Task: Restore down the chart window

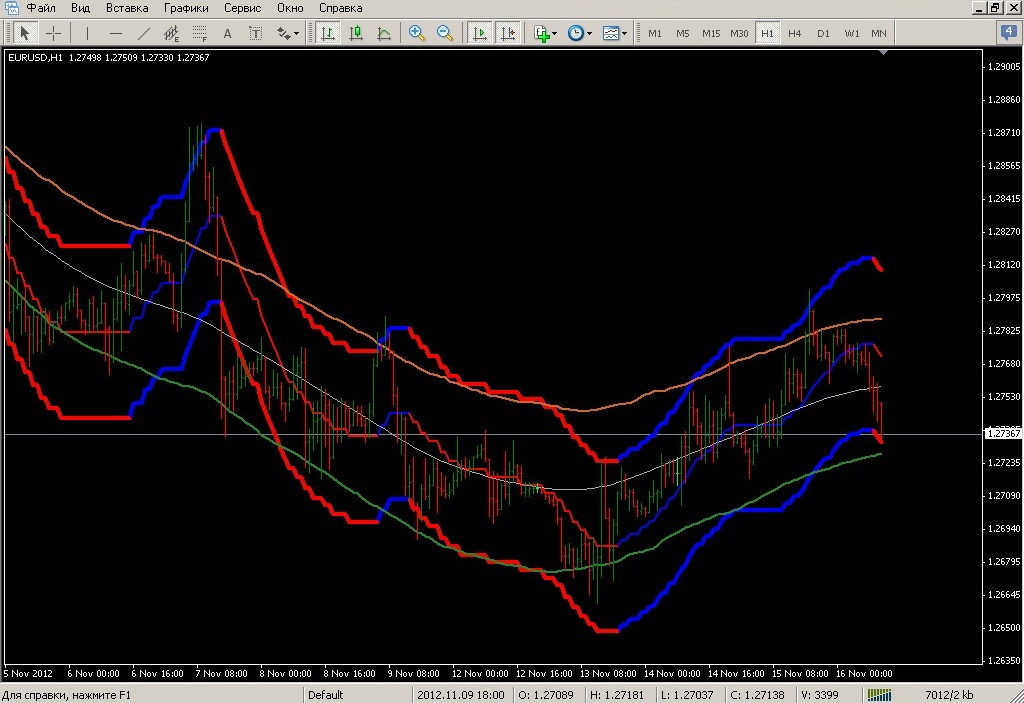Action: [996, 8]
